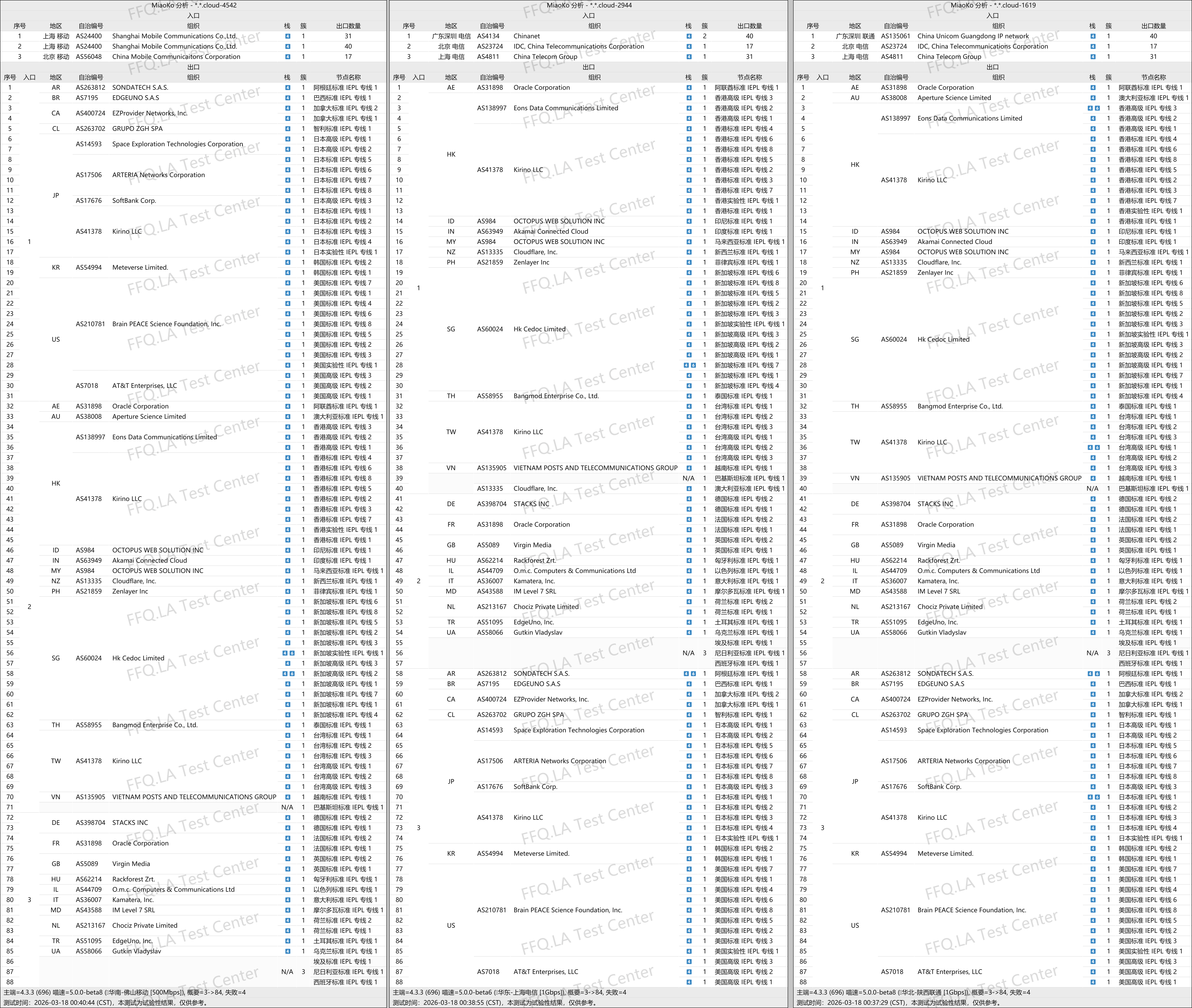The image size is (1192, 1008).
Task: Select "Space Exploration Technologies Corporation" in cloud-4542
Action: (178, 144)
